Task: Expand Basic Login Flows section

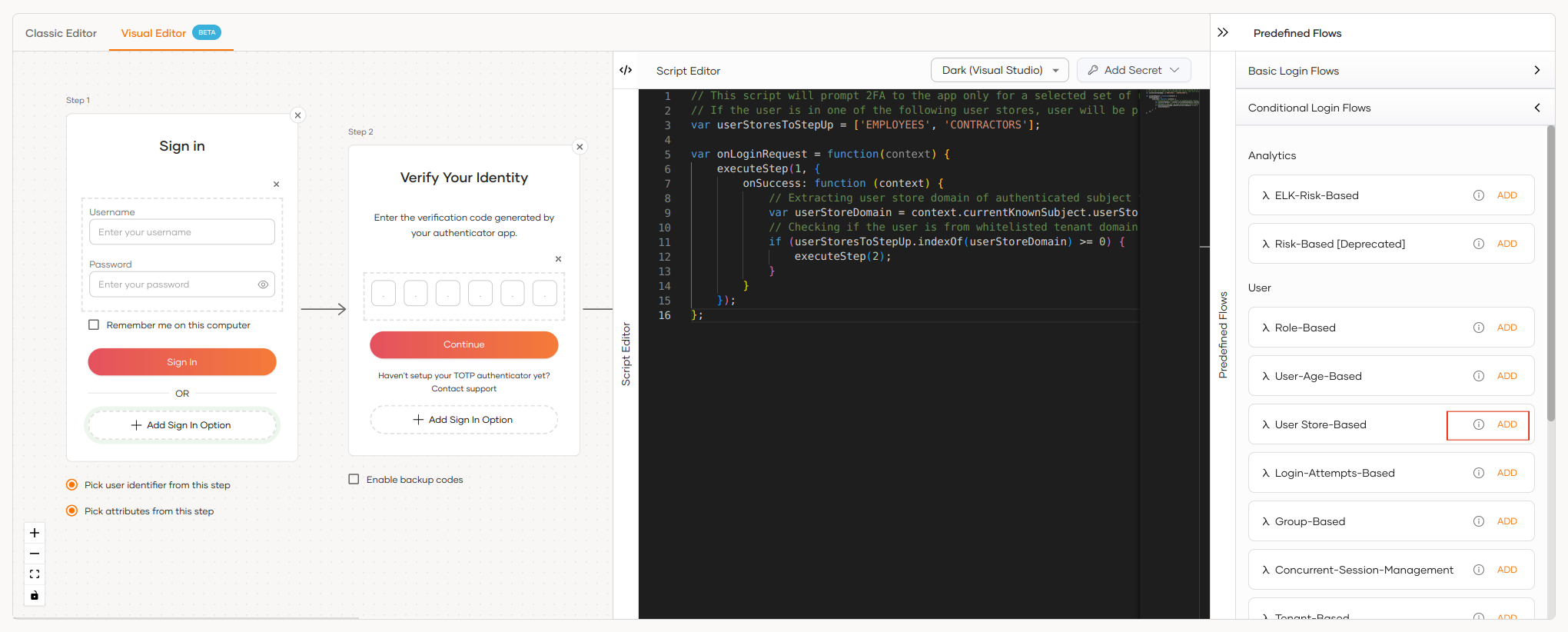Action: [x=1395, y=71]
